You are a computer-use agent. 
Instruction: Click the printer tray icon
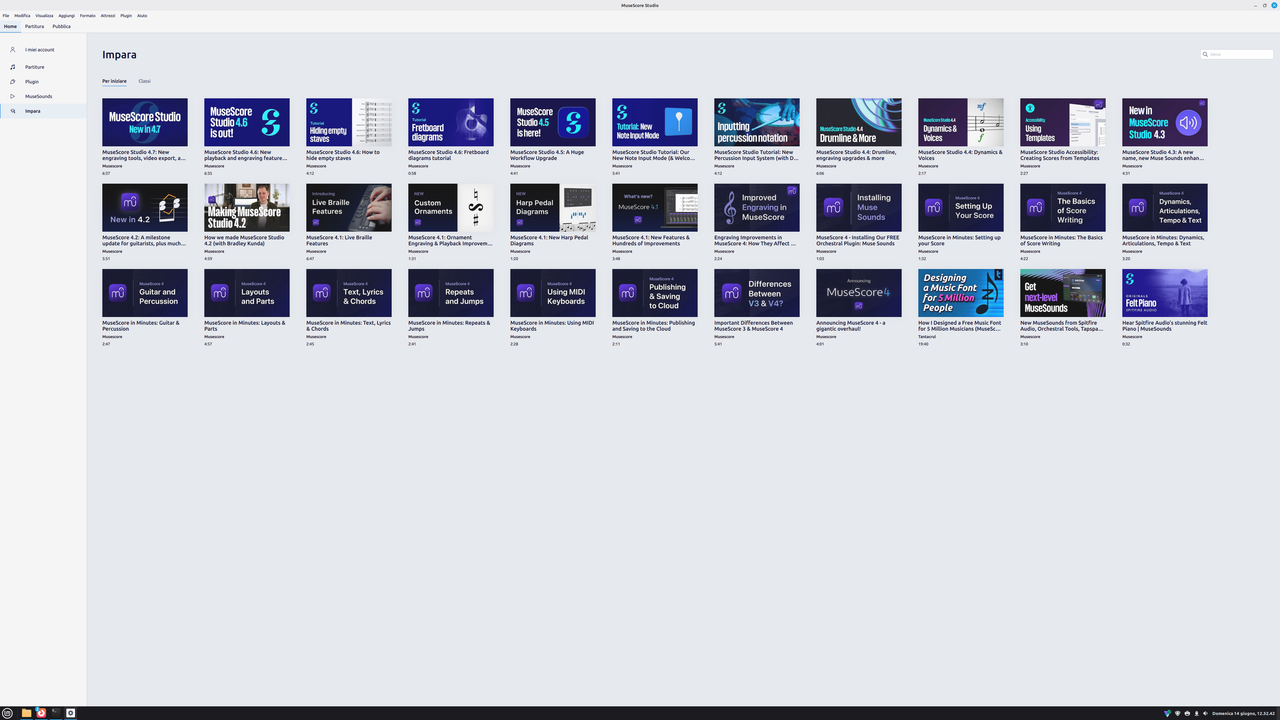tap(1186, 713)
